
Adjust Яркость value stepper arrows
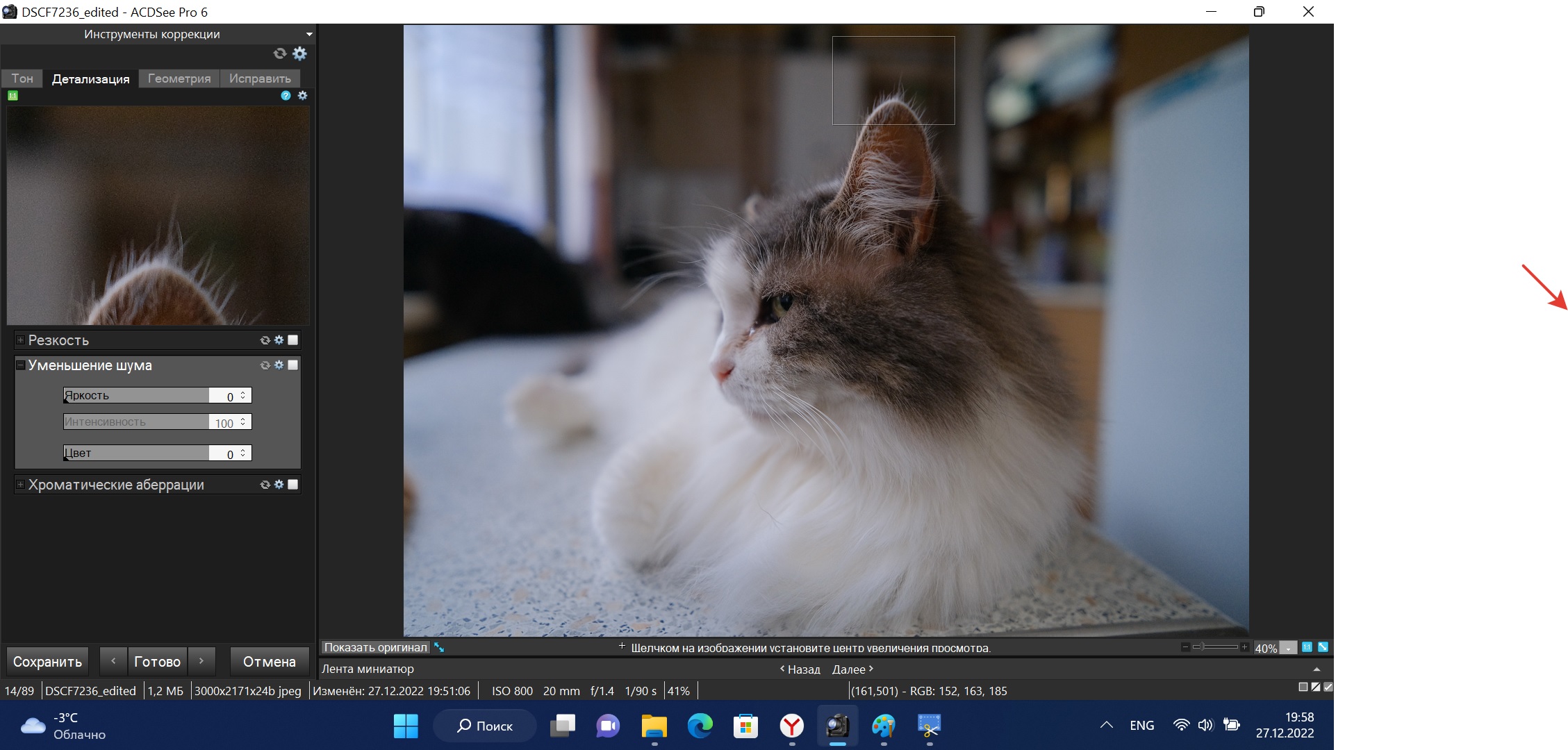click(x=243, y=395)
